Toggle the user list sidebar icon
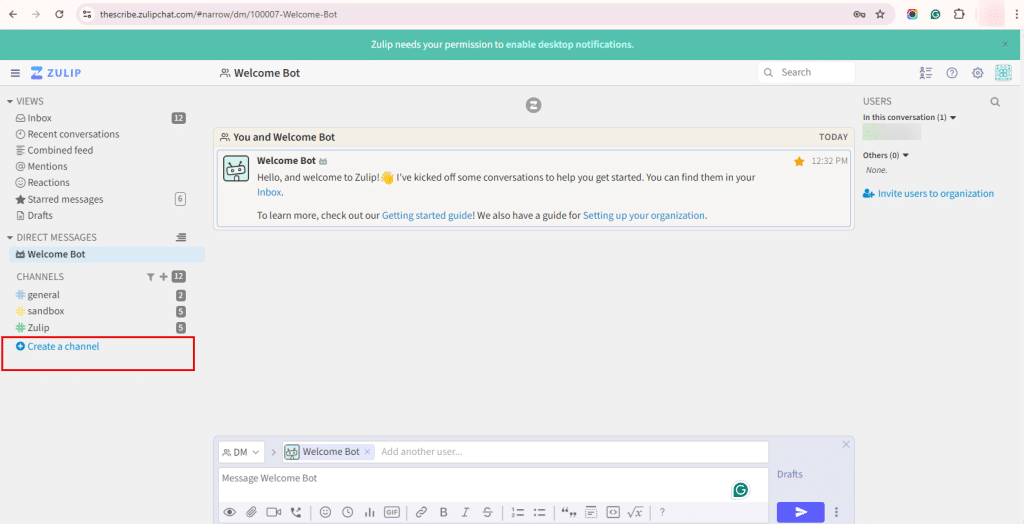 click(925, 73)
